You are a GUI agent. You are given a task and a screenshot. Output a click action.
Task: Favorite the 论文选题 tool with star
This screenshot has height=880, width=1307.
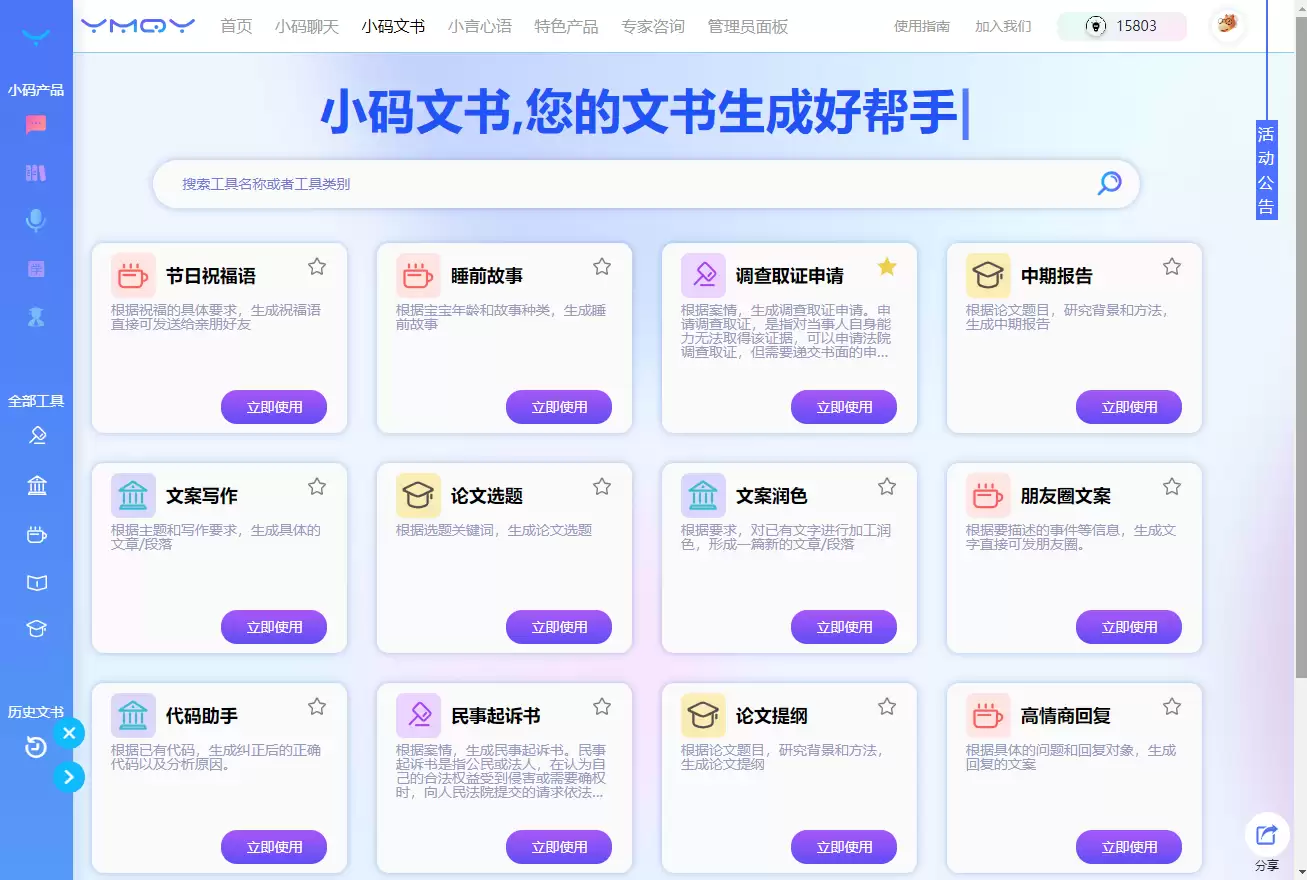coord(602,486)
